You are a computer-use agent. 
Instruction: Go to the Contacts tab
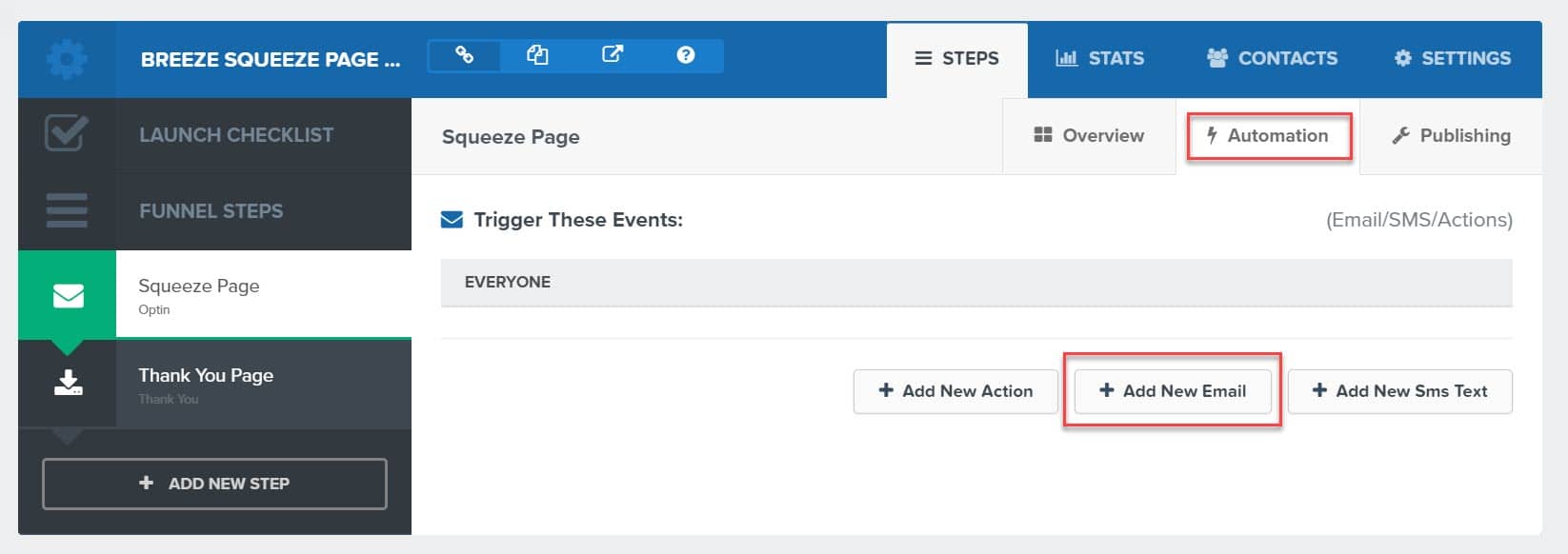point(1272,59)
